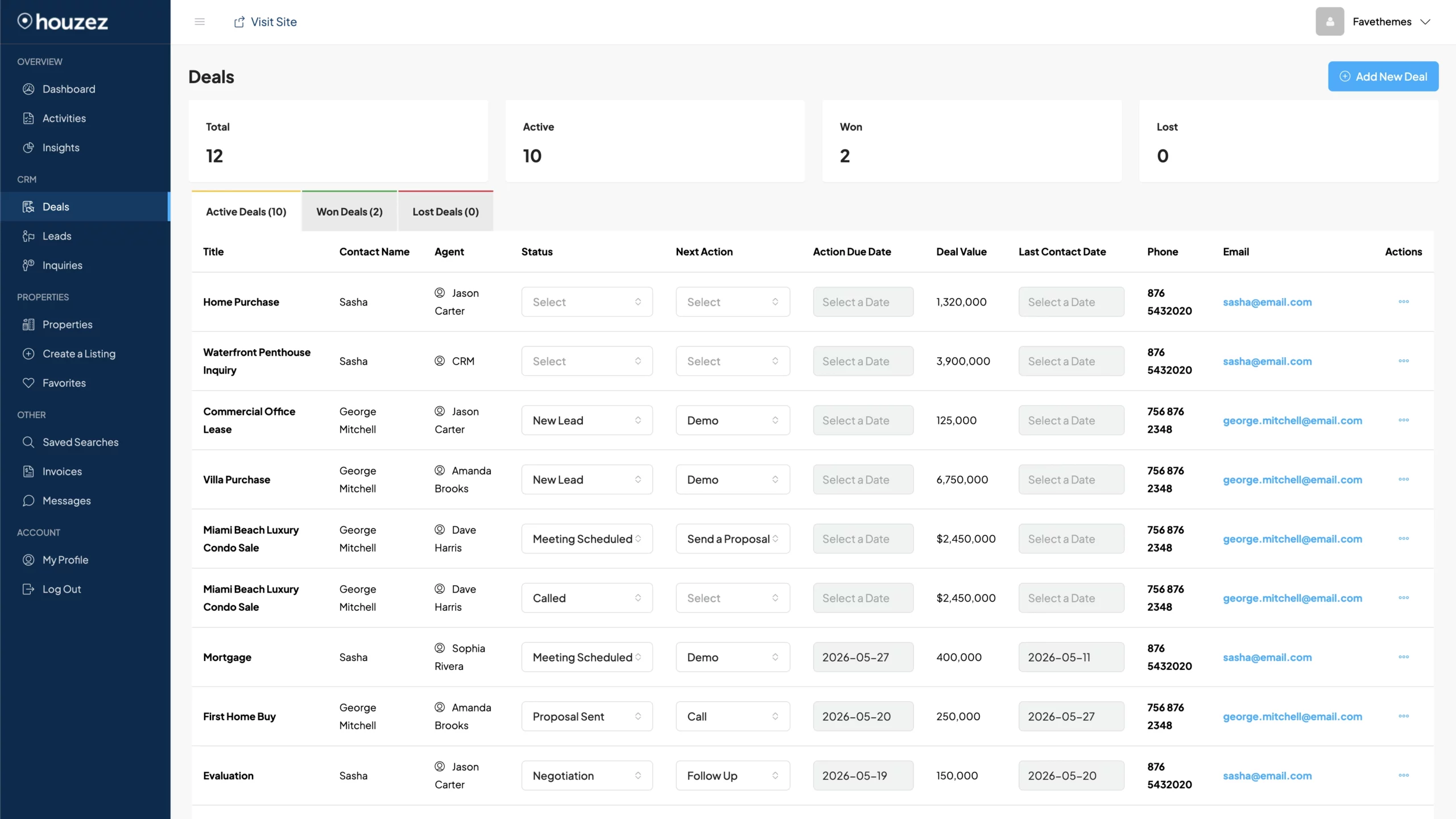Click Sophia Rivera agent name
This screenshot has width=1456, height=819.
(460, 657)
